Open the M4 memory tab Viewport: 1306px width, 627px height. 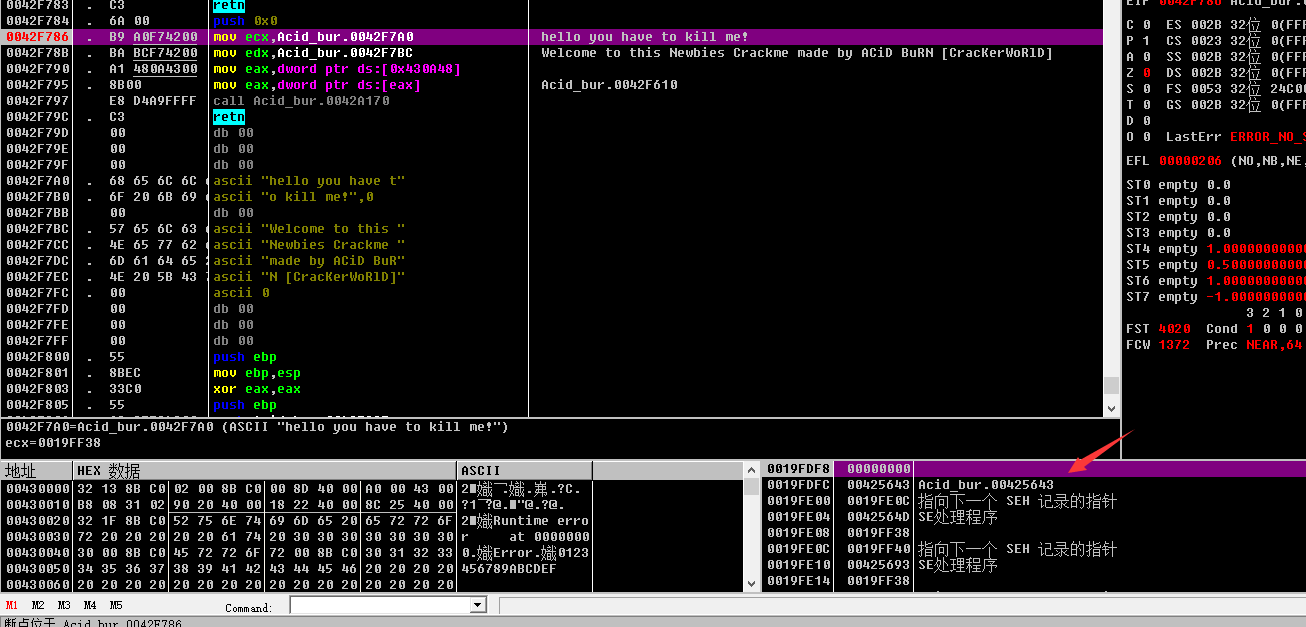90,605
